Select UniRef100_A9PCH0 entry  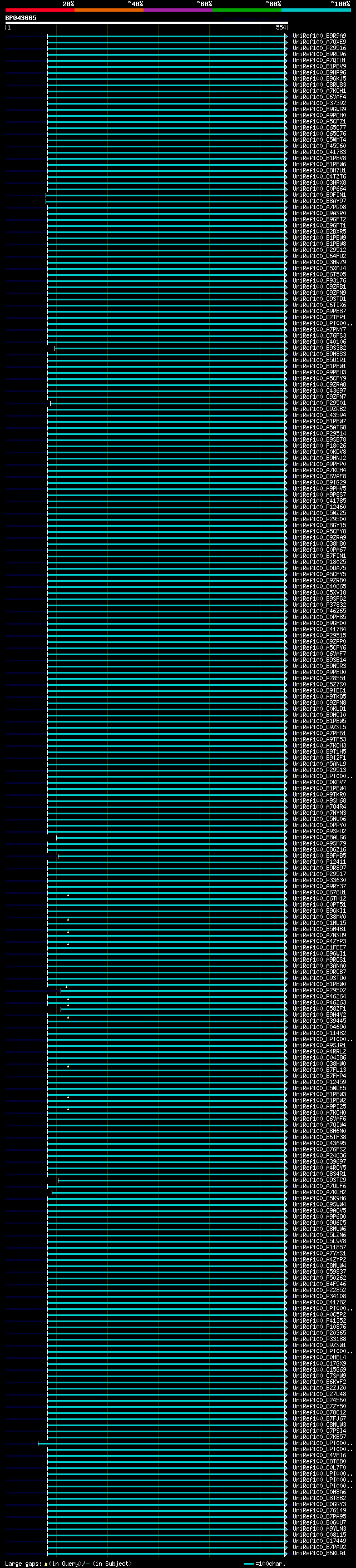[x=319, y=115]
